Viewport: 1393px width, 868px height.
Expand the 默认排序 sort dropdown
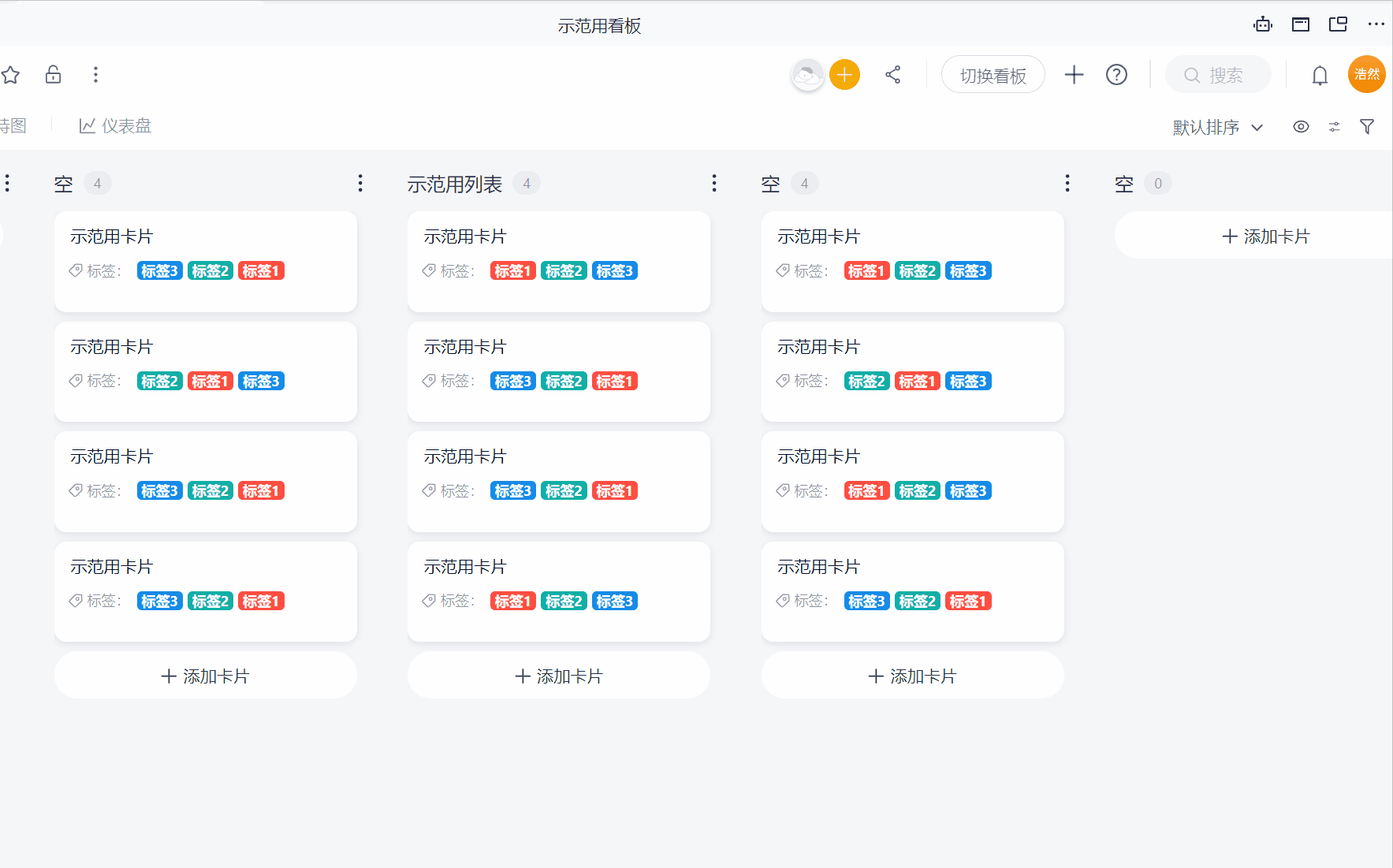coord(1217,127)
